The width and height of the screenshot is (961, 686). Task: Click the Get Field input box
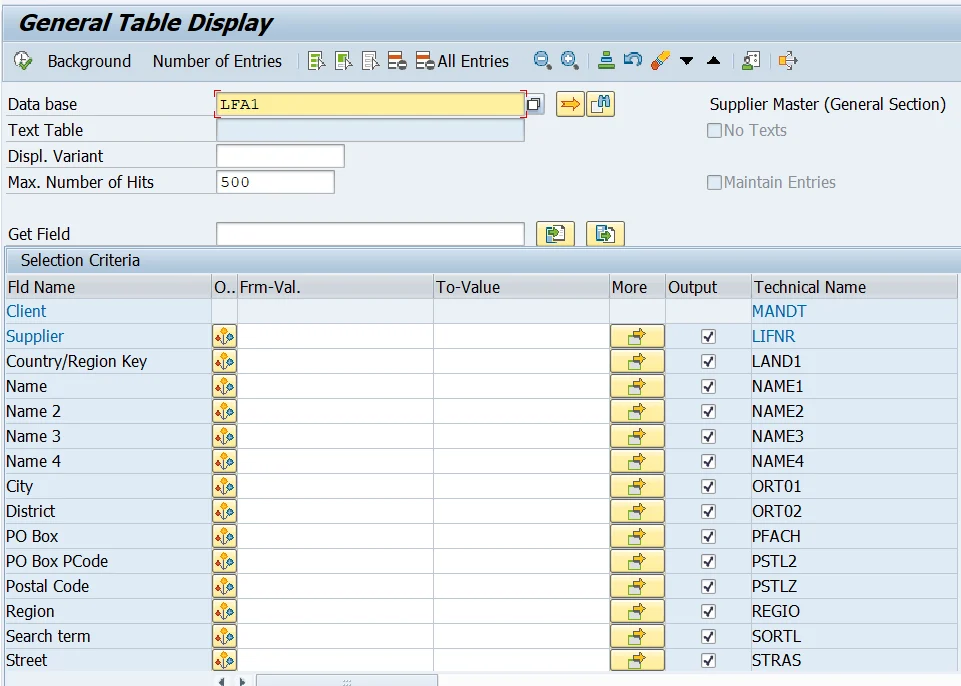click(370, 234)
